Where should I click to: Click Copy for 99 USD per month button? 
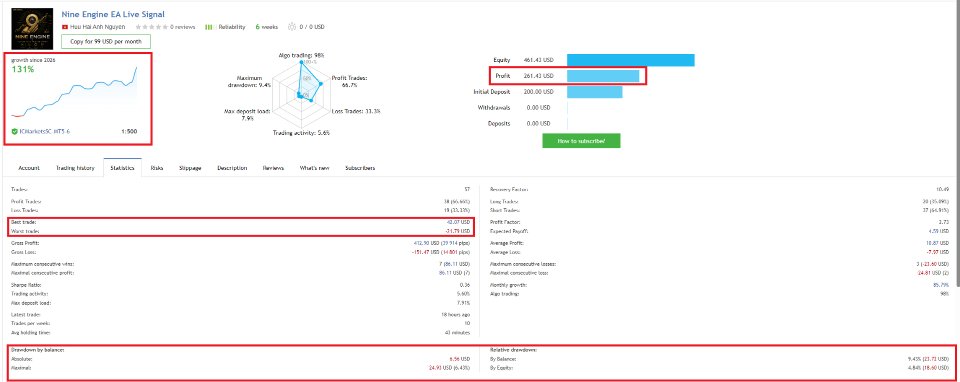106,42
